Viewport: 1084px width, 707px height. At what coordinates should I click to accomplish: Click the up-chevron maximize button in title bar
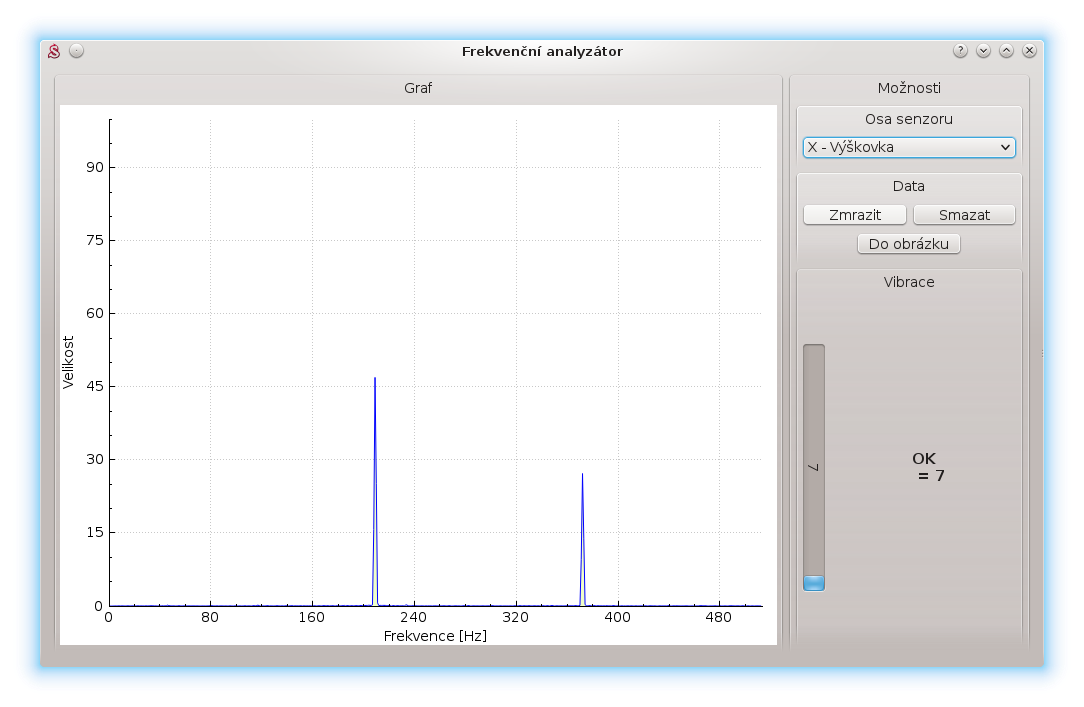(x=1006, y=51)
